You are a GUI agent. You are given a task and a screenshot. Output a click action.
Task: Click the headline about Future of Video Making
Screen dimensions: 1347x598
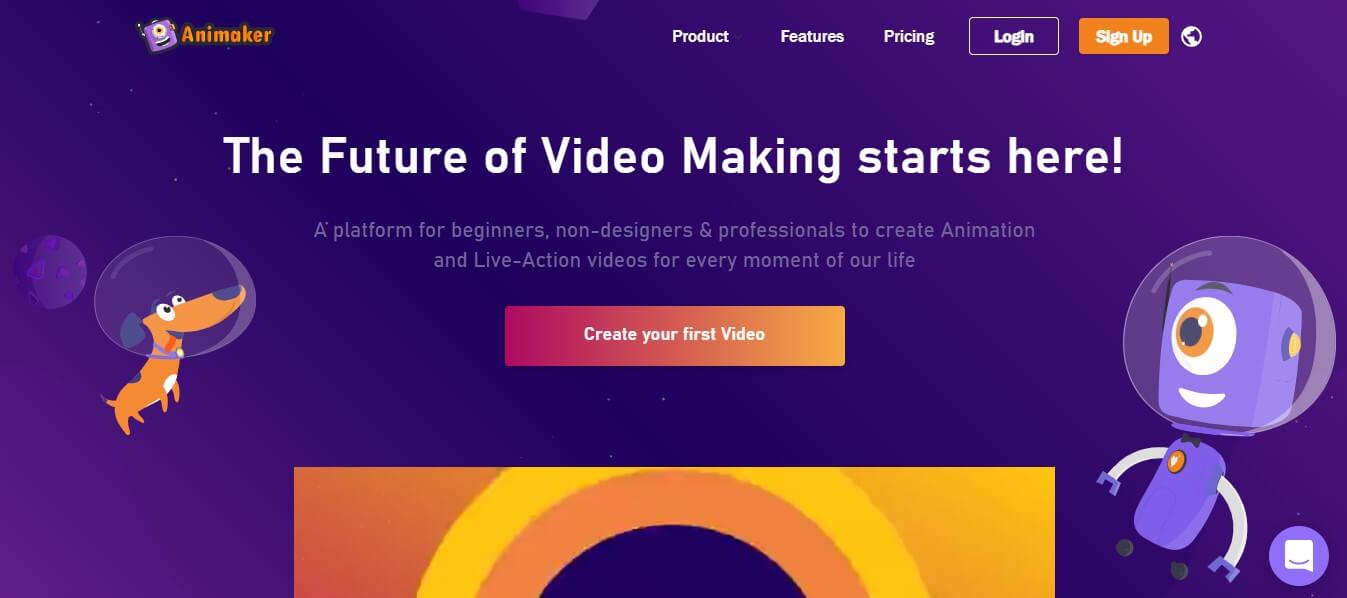(673, 157)
